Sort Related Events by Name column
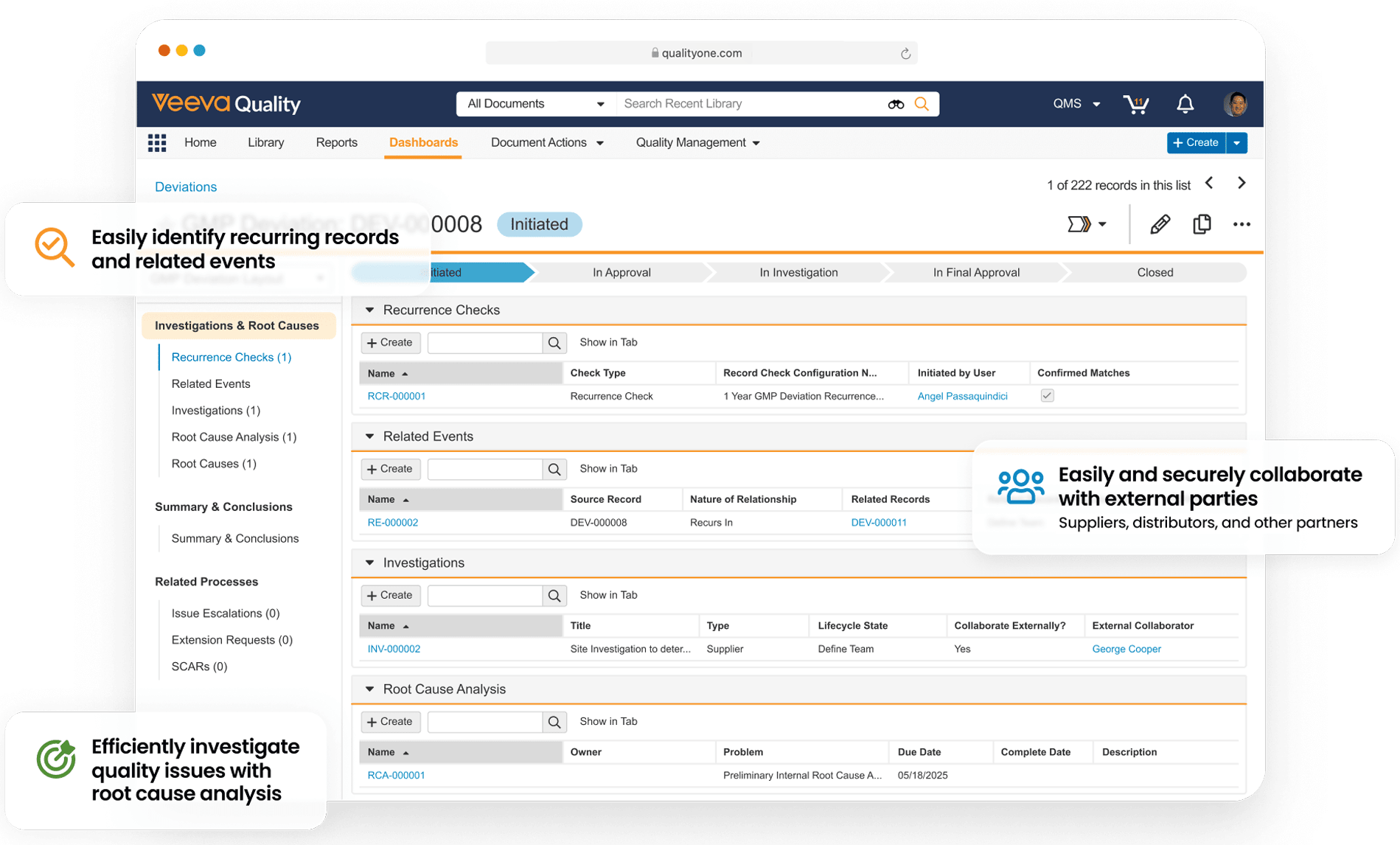The image size is (1400, 845). point(460,499)
